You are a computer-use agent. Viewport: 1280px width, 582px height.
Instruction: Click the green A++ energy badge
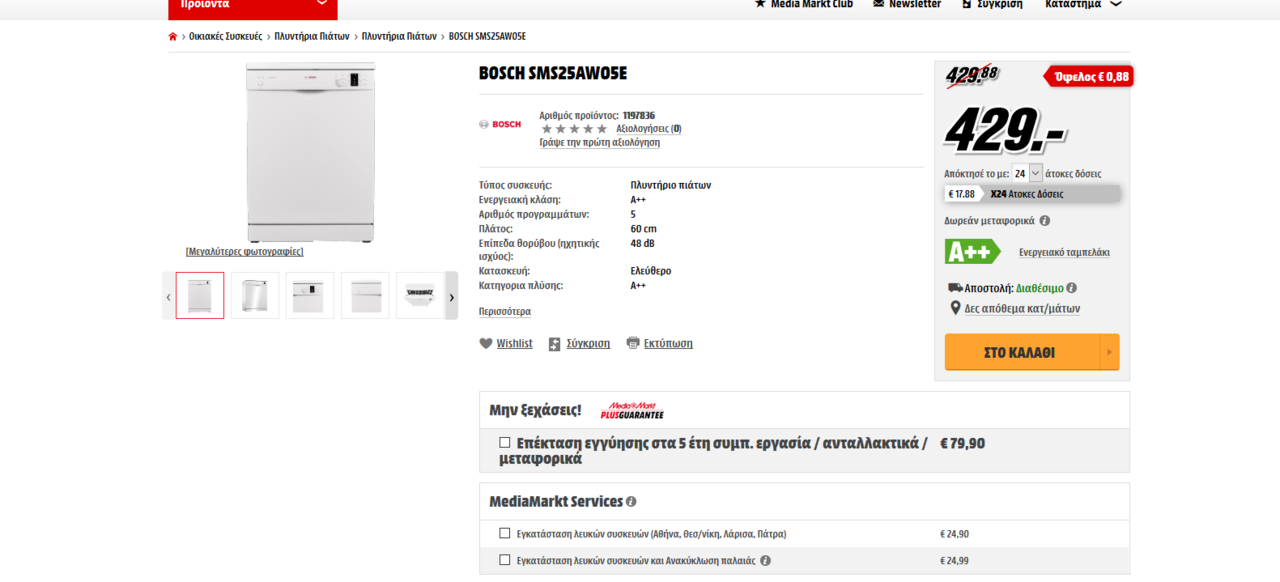point(972,252)
